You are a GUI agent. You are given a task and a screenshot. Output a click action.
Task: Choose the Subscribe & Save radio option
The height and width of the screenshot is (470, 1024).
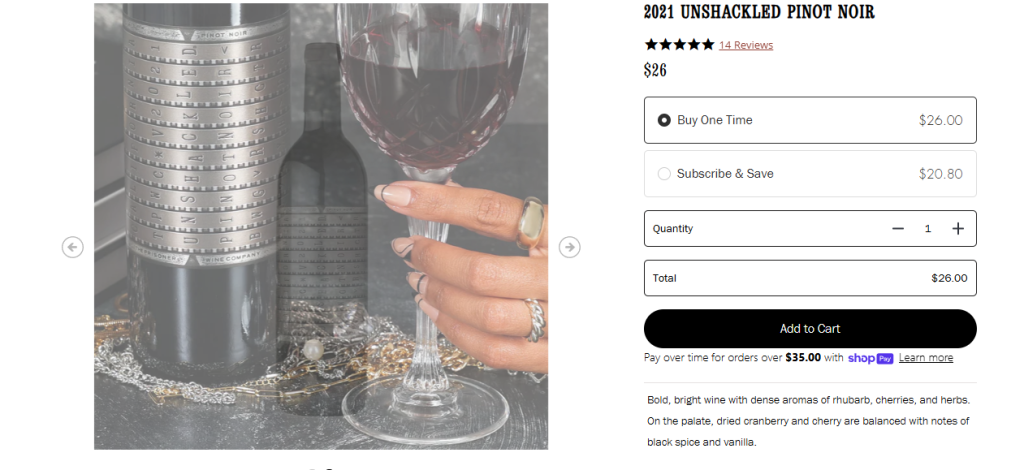tap(664, 174)
